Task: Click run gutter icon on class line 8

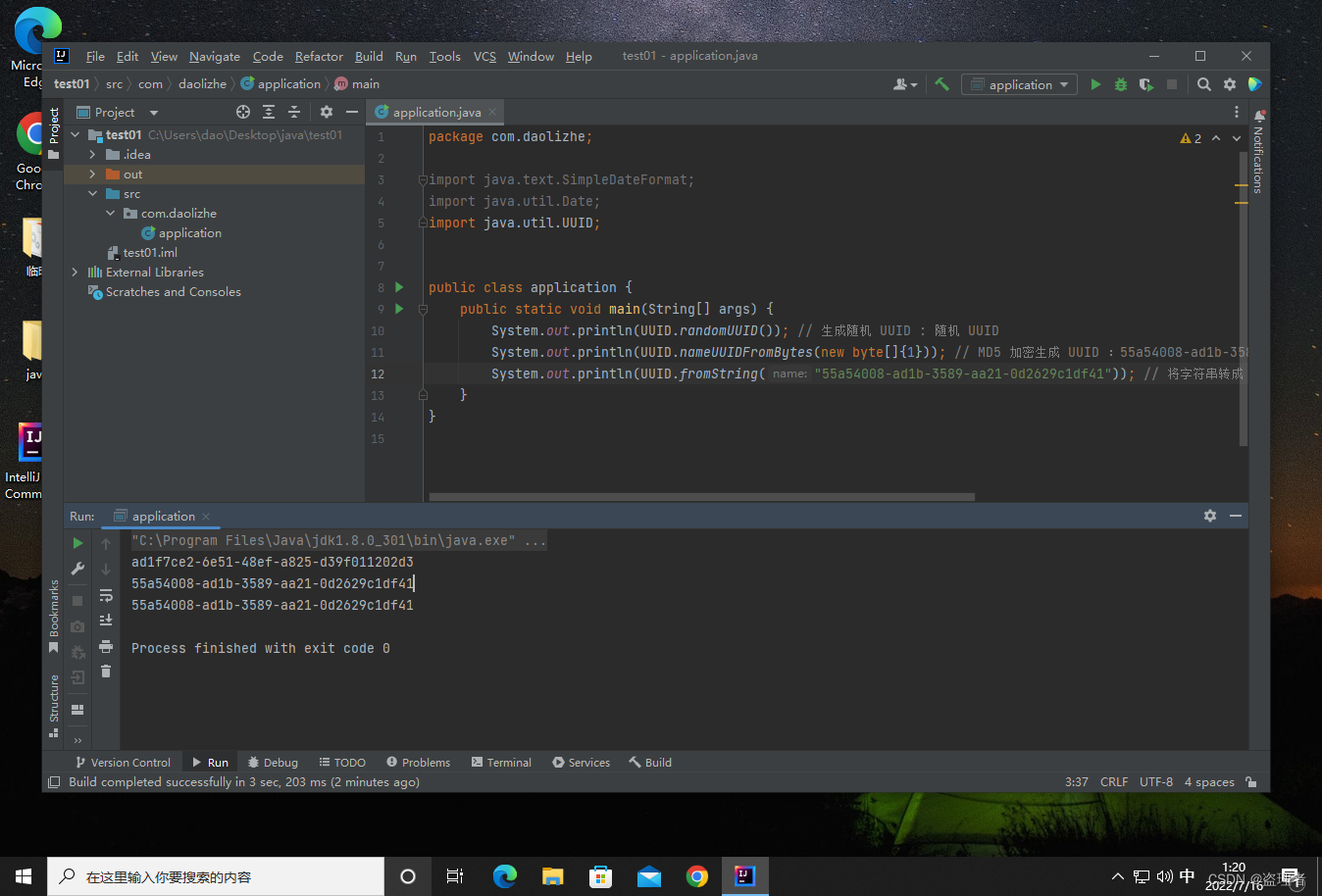Action: [399, 287]
